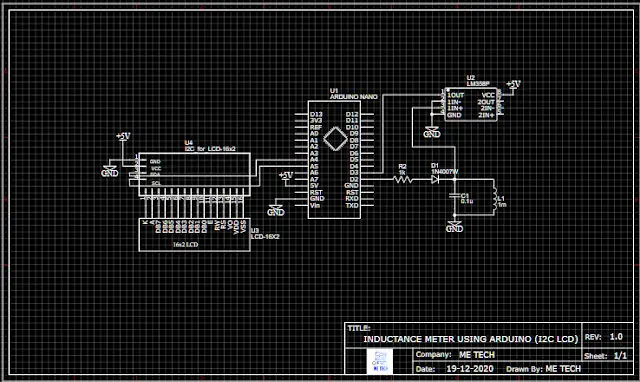
Task: Click the LM358P op-amp IC body
Action: (471, 104)
